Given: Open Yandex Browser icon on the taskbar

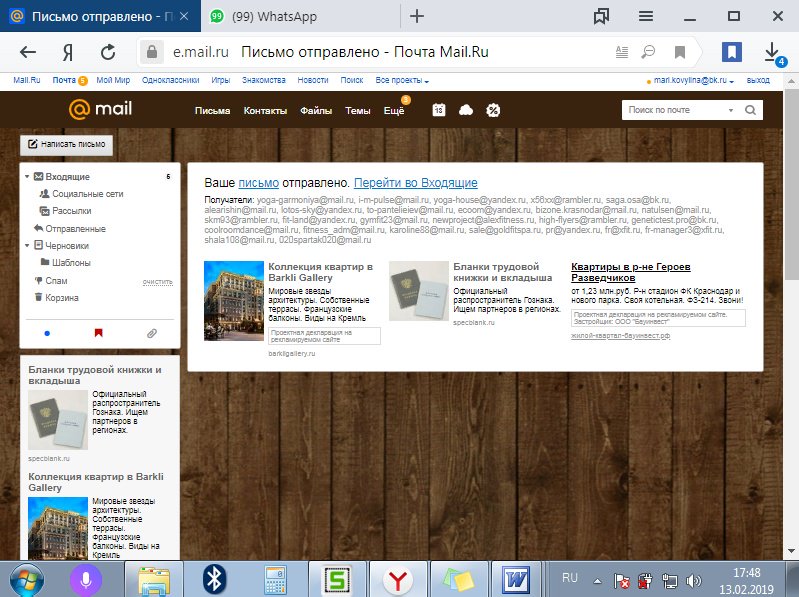Looking at the screenshot, I should point(397,580).
